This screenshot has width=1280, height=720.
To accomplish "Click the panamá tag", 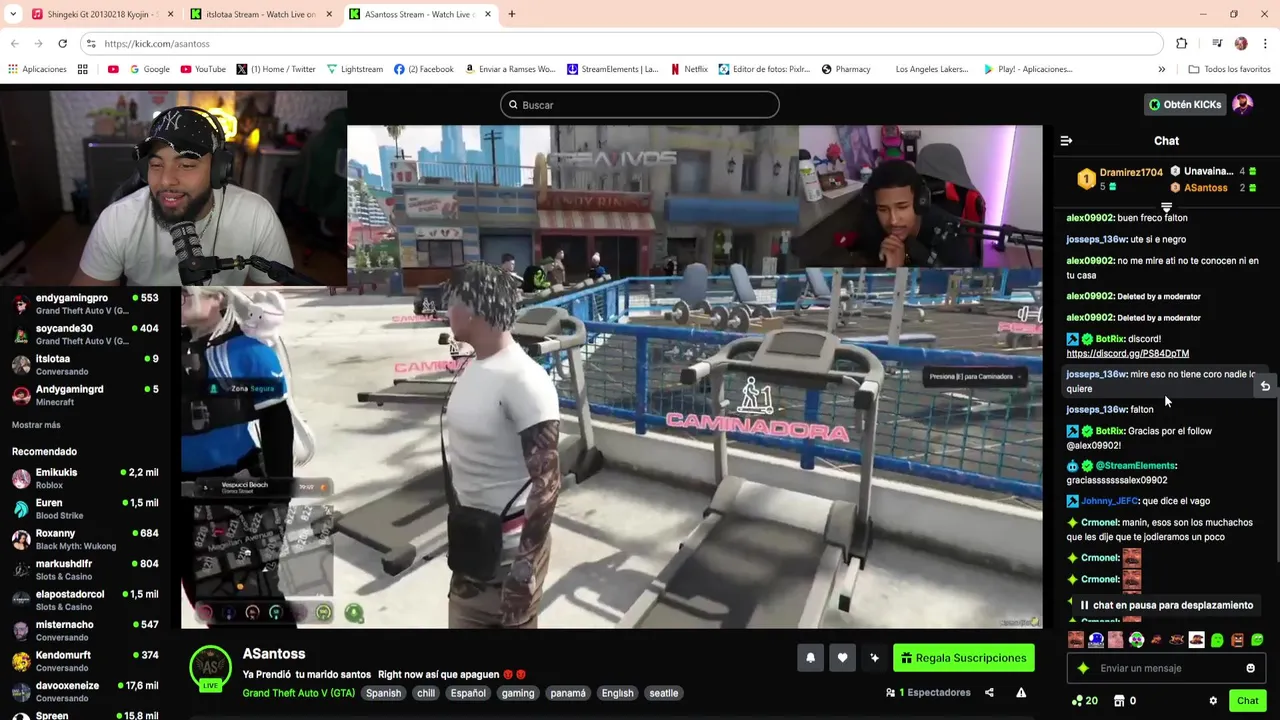I will (x=568, y=693).
